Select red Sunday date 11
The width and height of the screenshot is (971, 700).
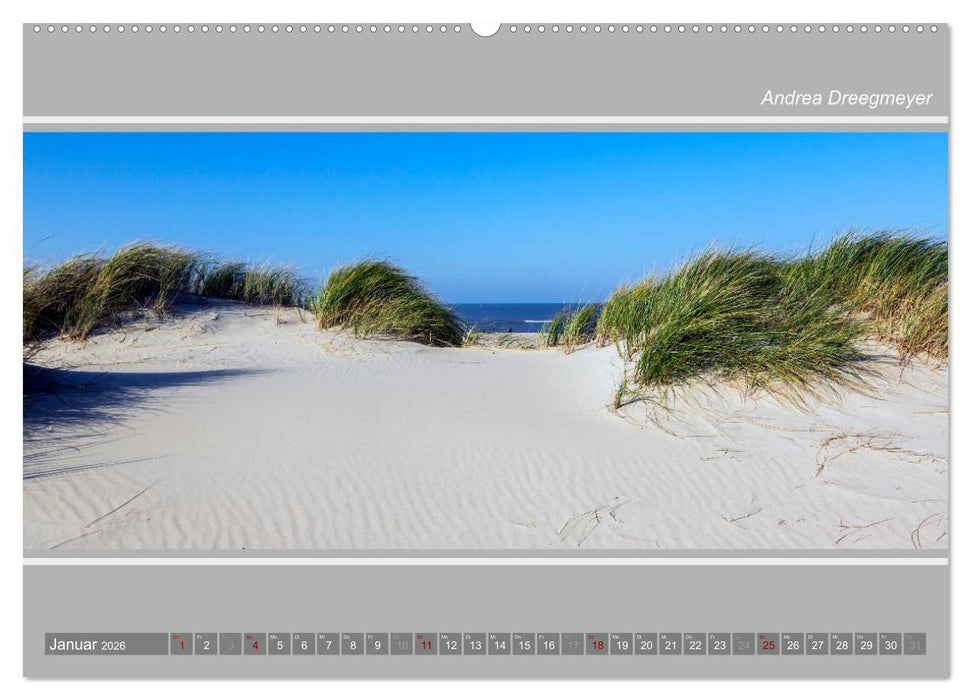(x=426, y=645)
